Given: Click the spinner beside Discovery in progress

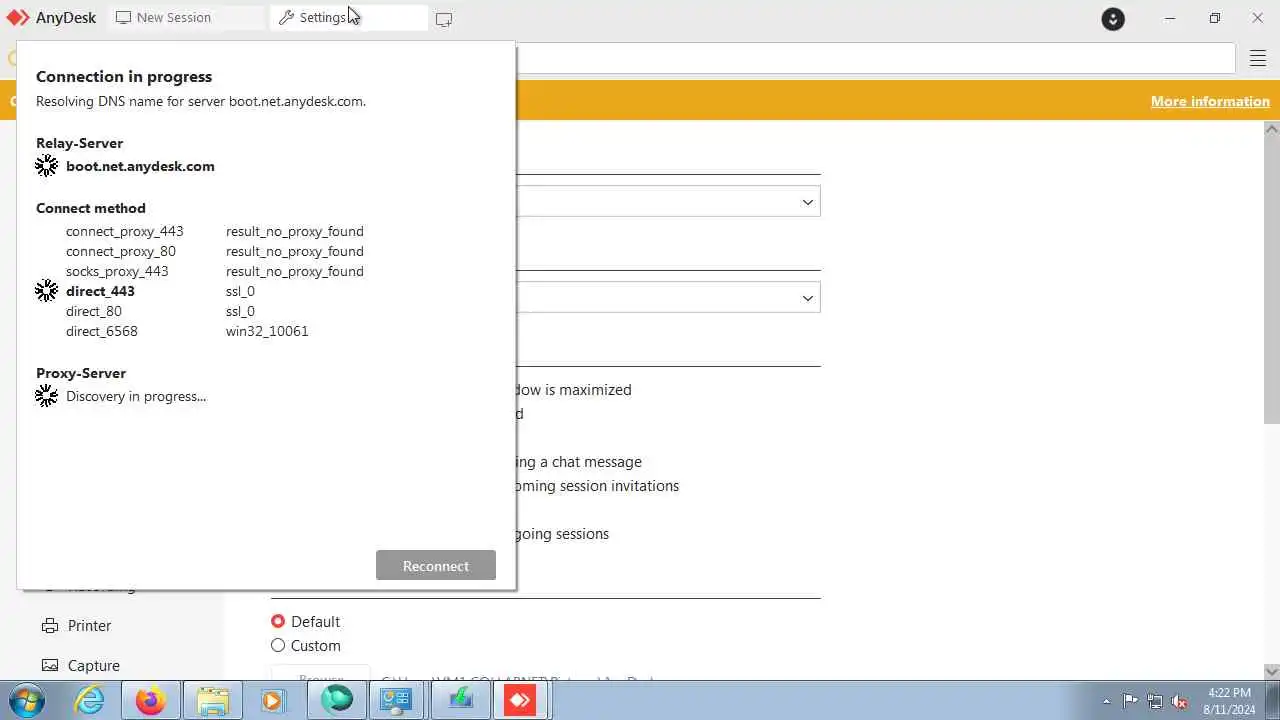Looking at the screenshot, I should point(47,396).
